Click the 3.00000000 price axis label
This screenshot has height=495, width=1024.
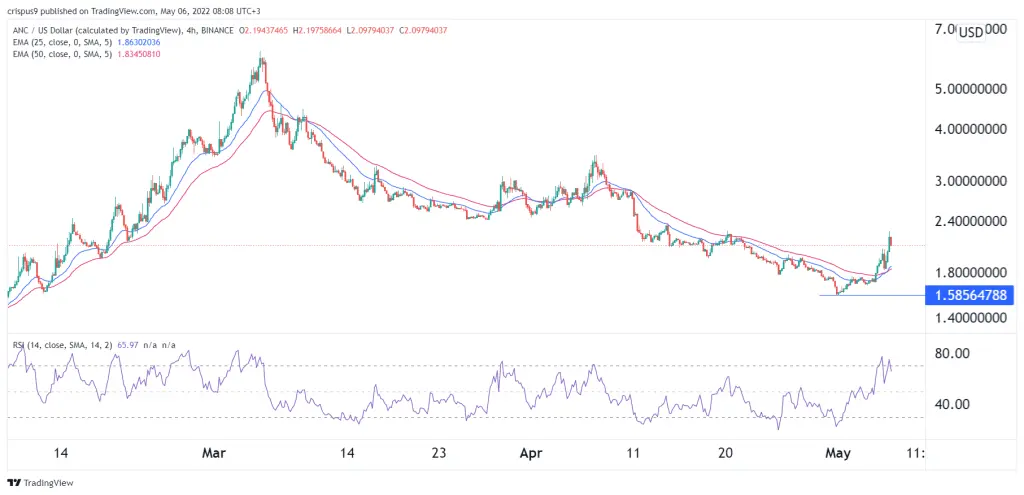tap(968, 181)
